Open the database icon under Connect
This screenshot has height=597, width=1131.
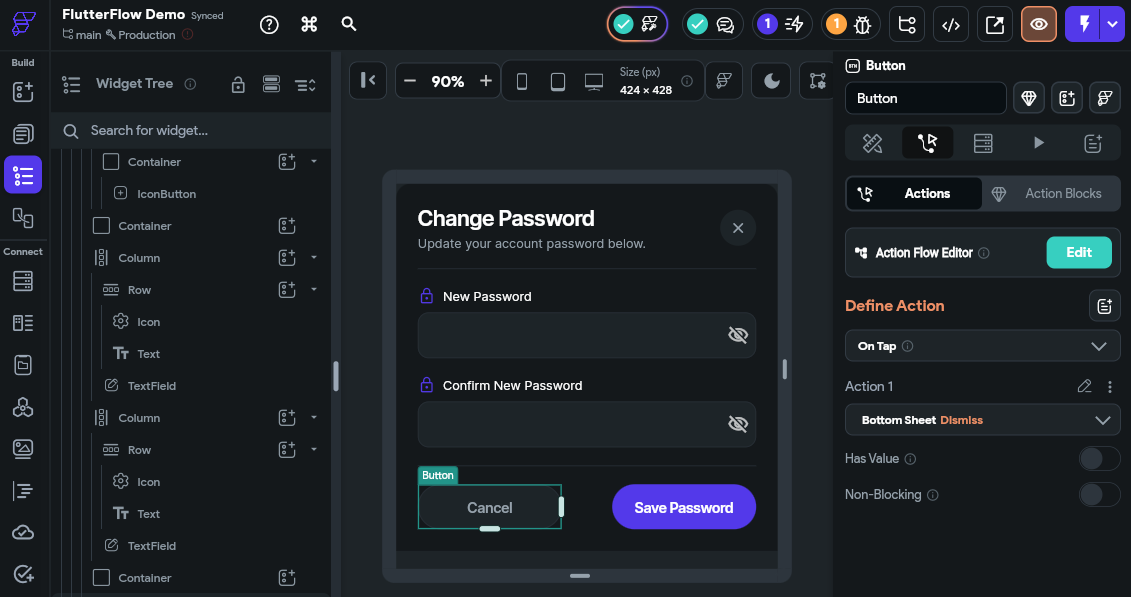(23, 281)
